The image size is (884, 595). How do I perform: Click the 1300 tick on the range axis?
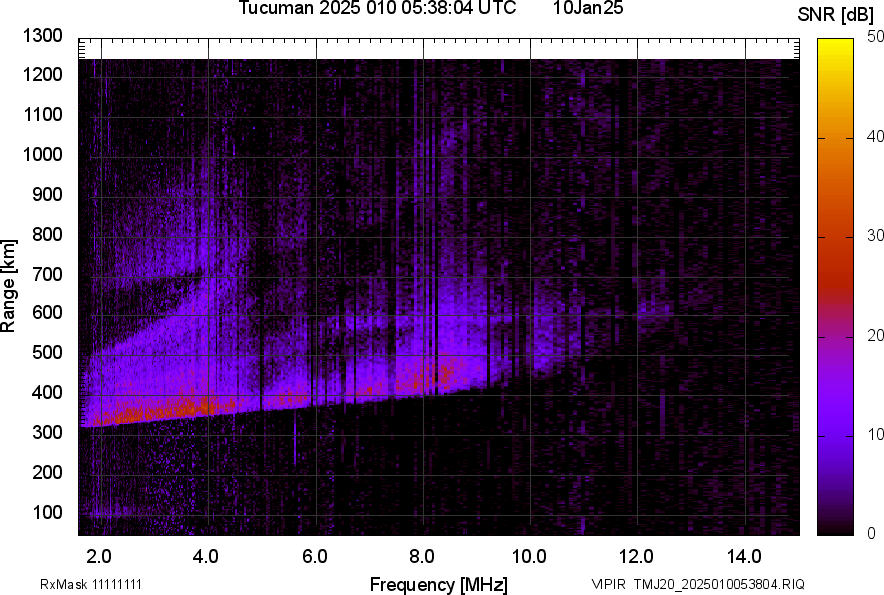43,37
